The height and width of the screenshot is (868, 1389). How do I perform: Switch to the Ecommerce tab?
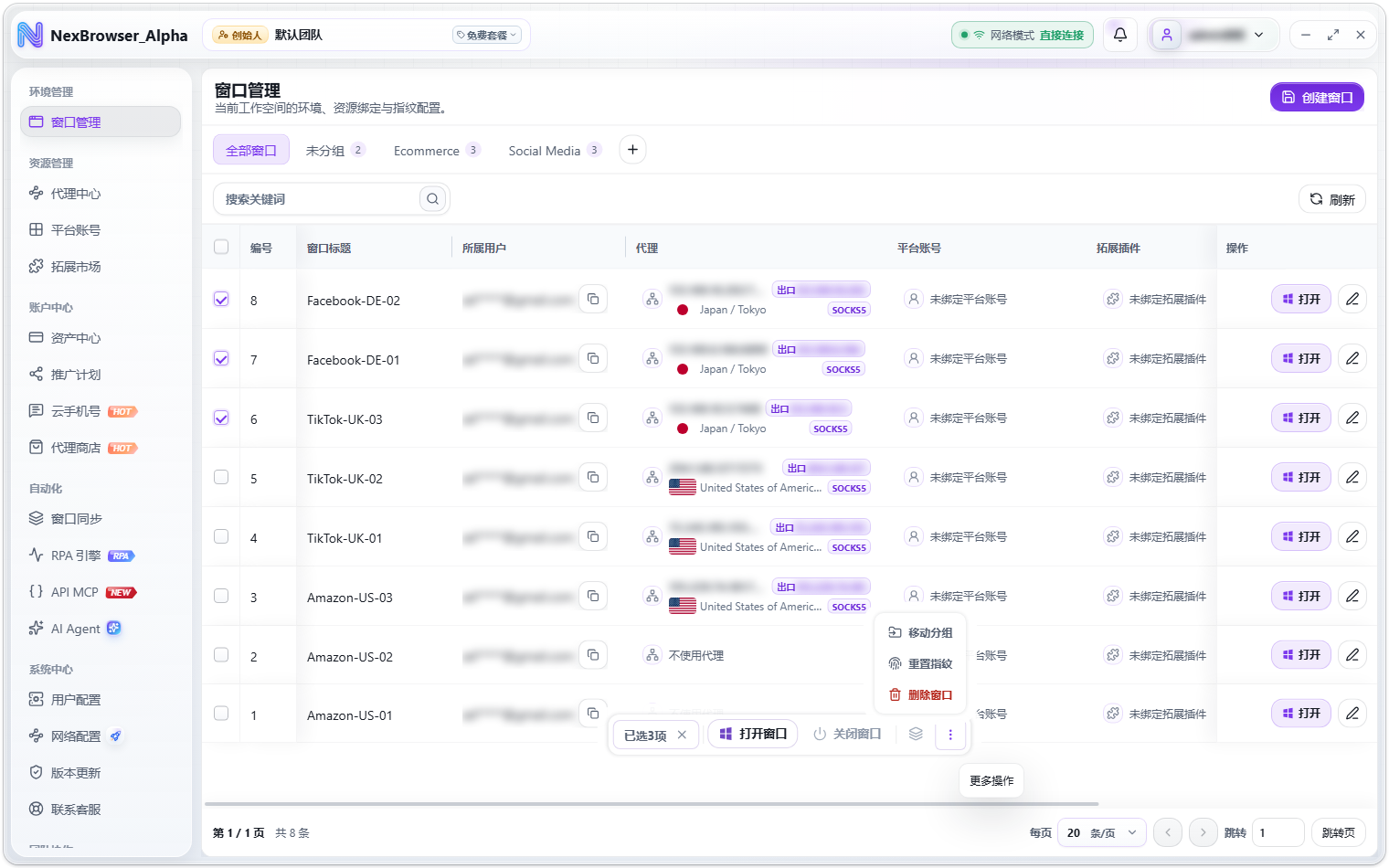(x=436, y=150)
